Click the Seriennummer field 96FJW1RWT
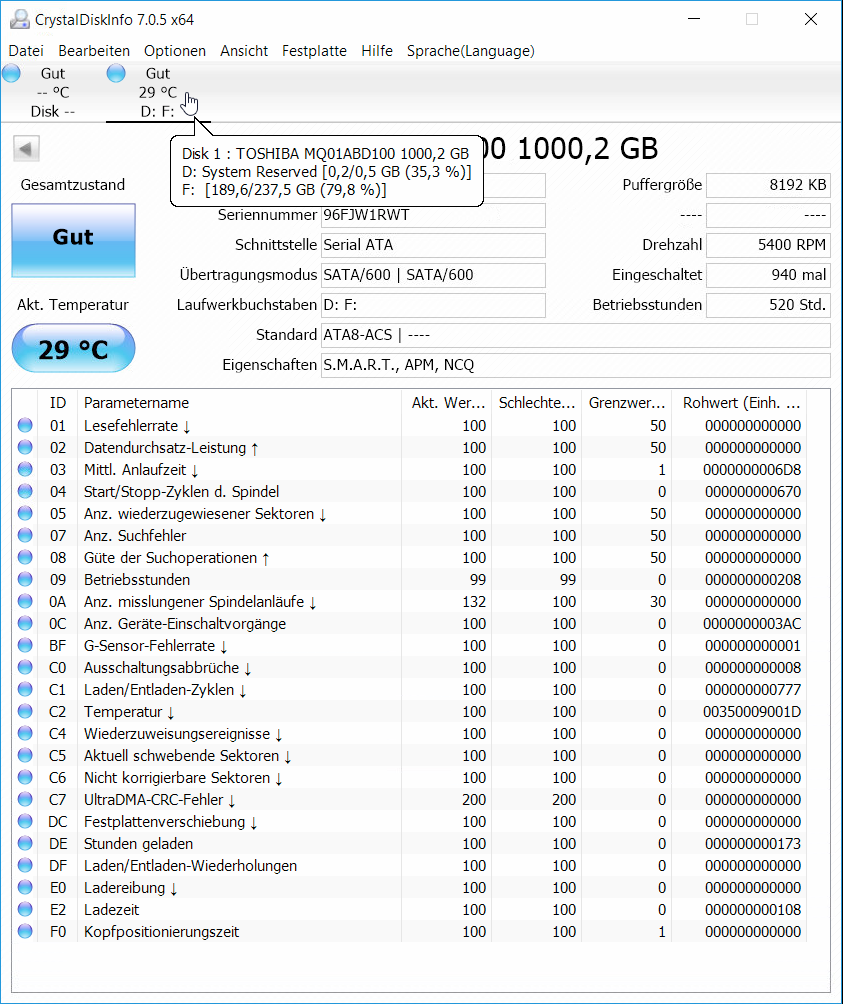 [433, 215]
